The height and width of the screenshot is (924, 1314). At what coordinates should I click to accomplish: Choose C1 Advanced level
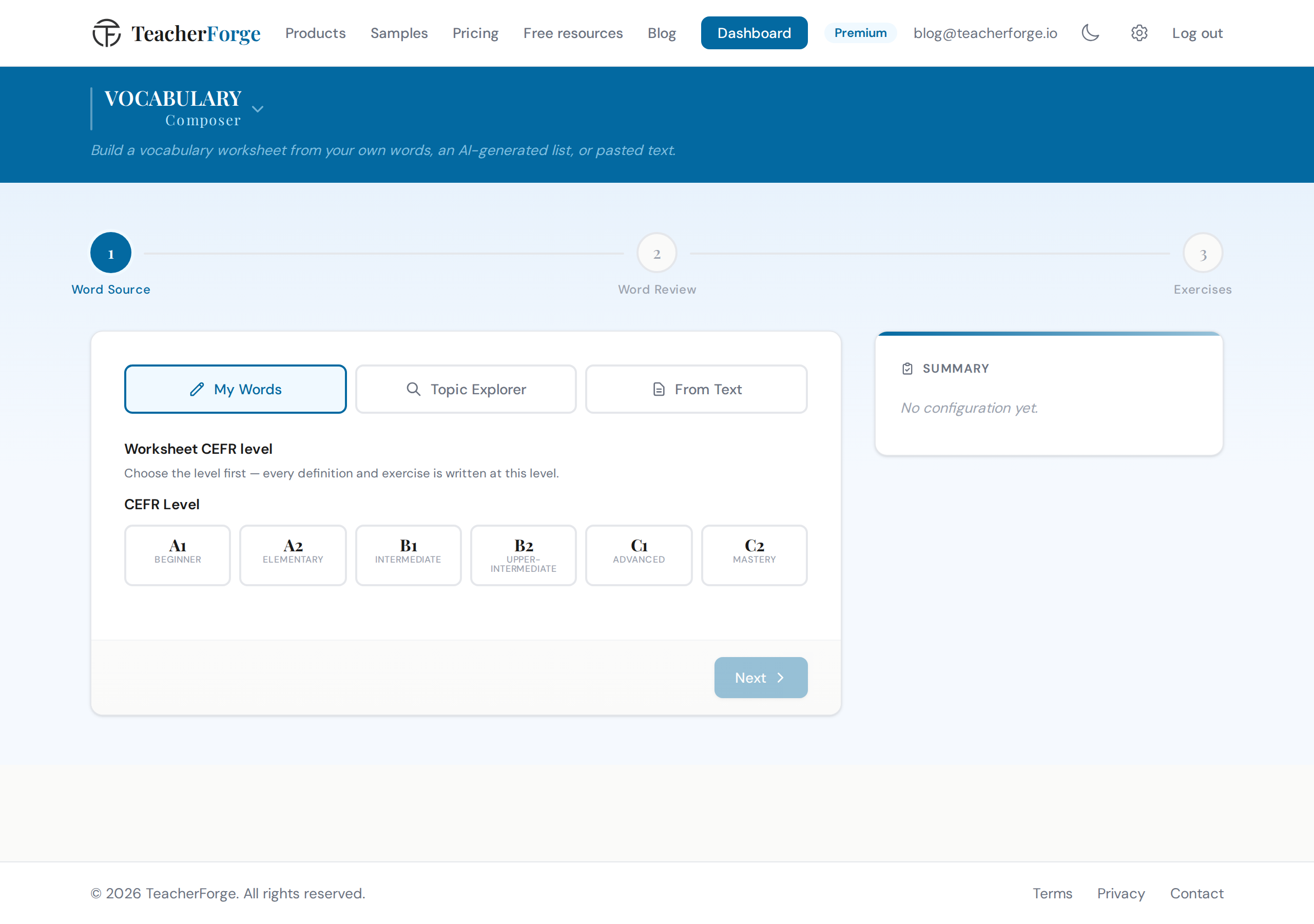pos(639,555)
